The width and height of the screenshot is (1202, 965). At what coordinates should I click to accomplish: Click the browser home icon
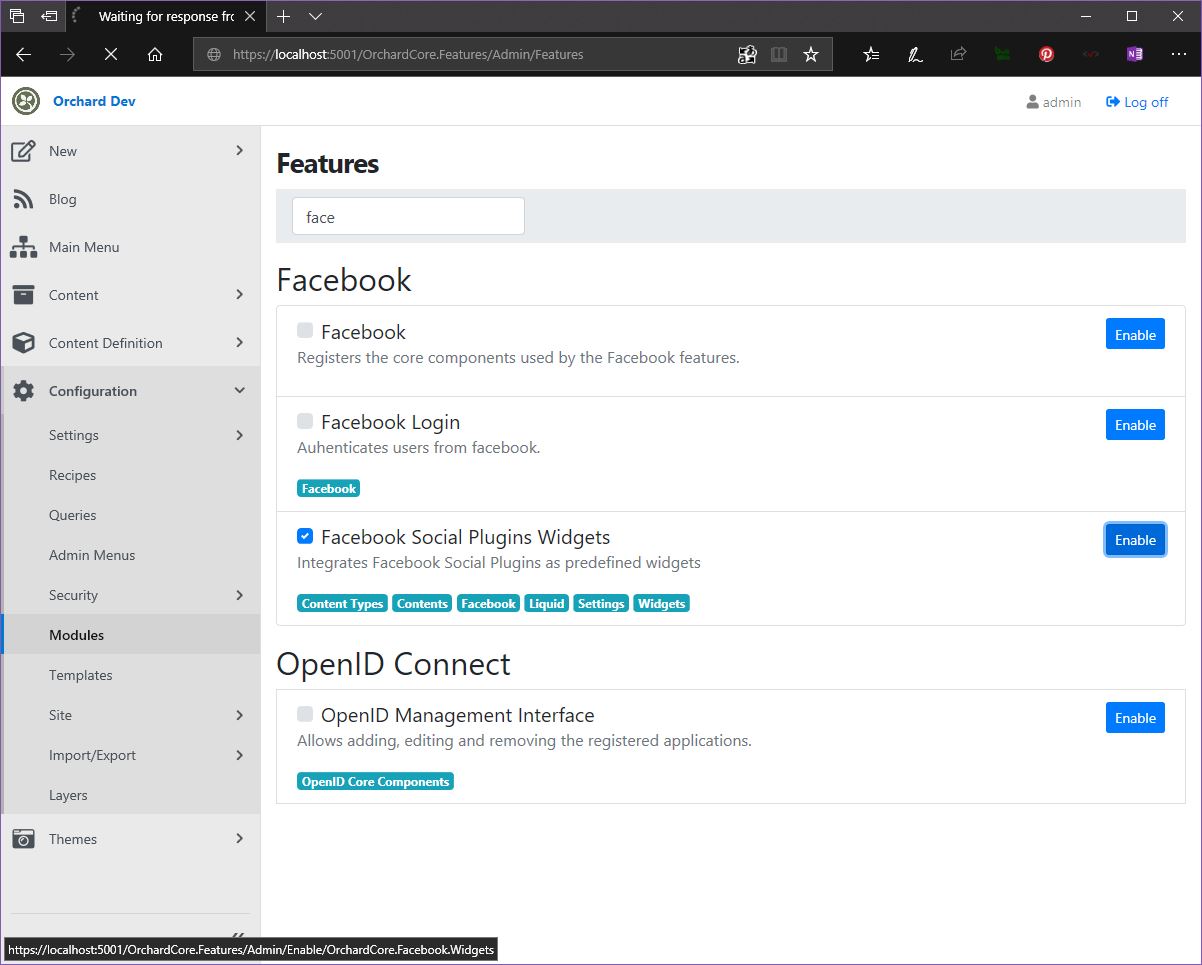[155, 55]
